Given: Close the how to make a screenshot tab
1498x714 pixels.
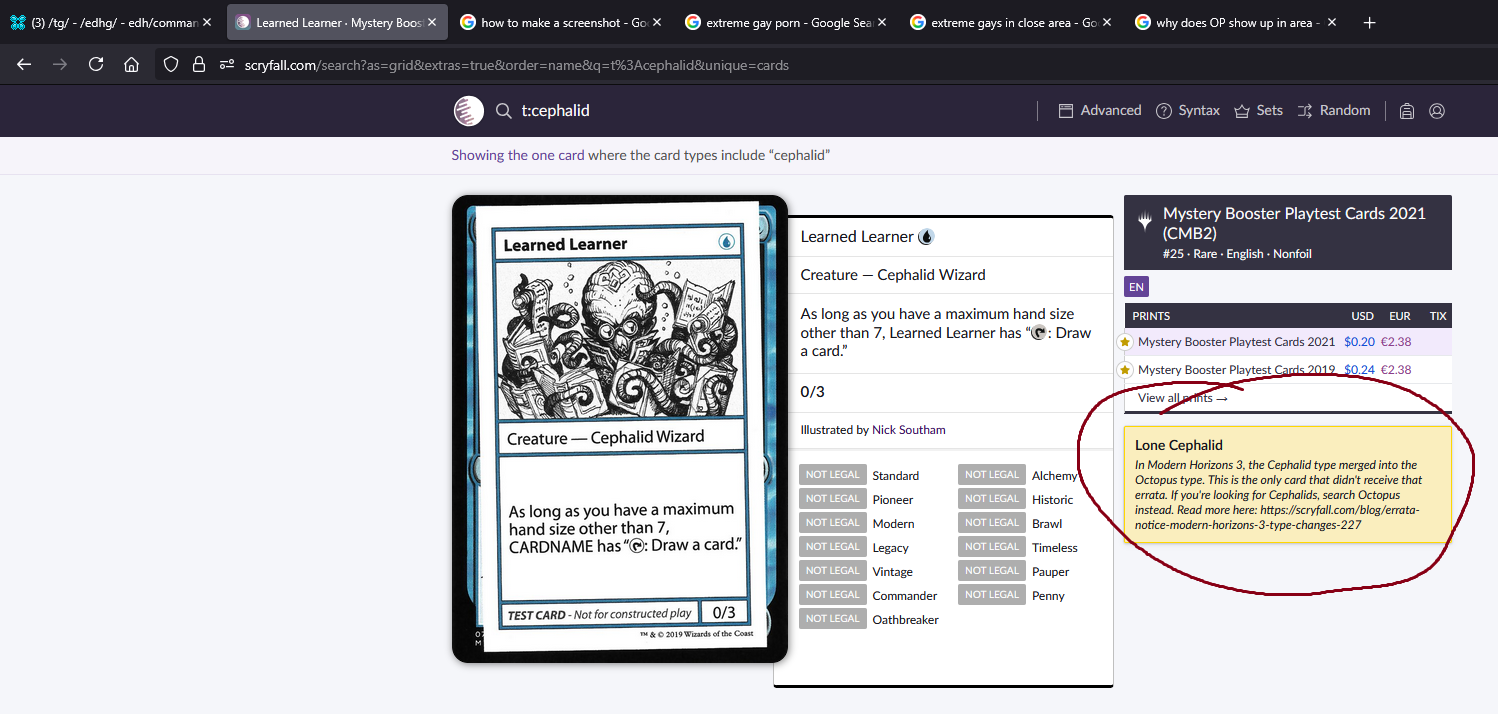Looking at the screenshot, I should click(x=656, y=22).
